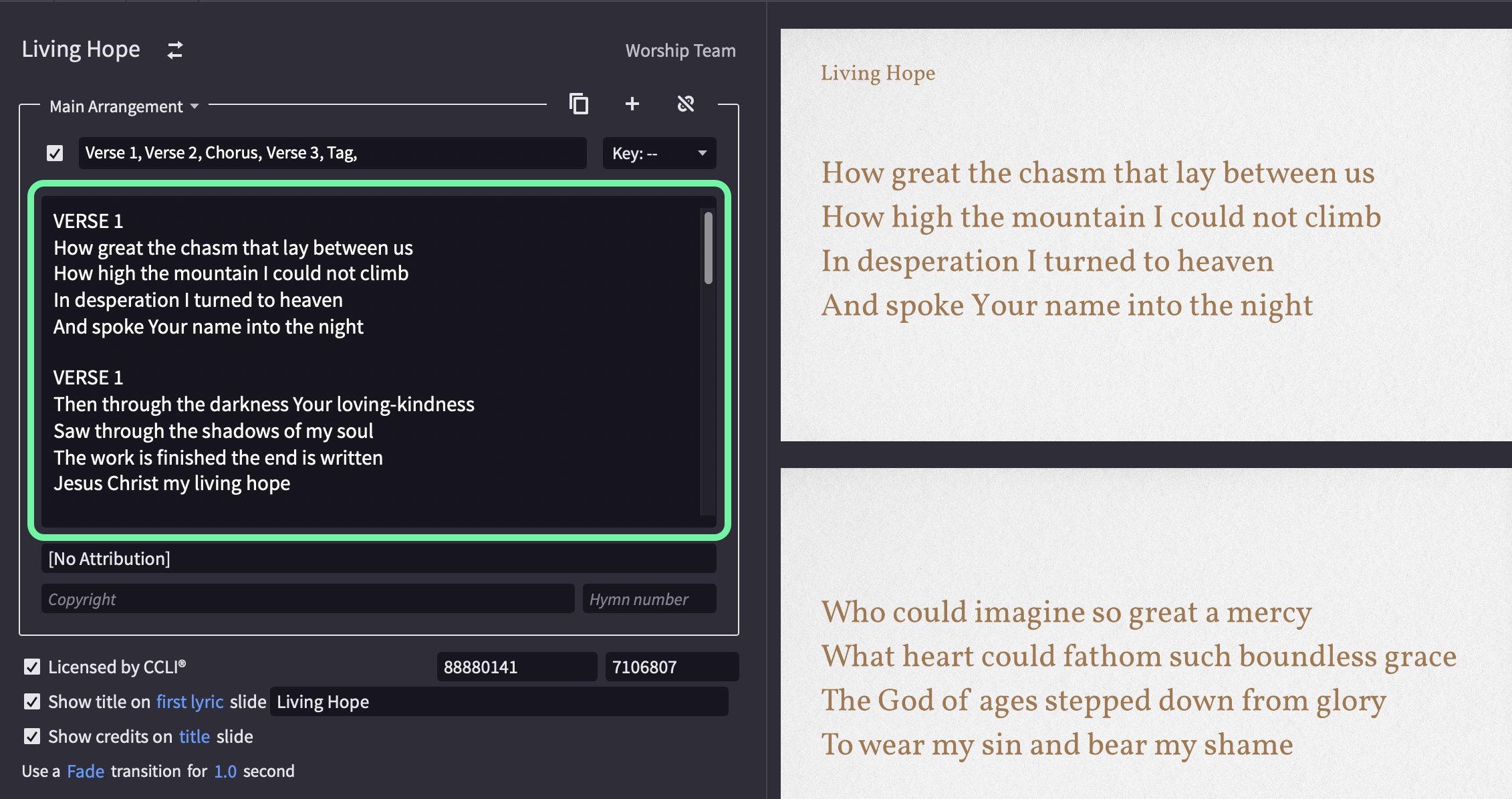Click the CCLI license number 88880141 field
The width and height of the screenshot is (1512, 799).
click(517, 667)
